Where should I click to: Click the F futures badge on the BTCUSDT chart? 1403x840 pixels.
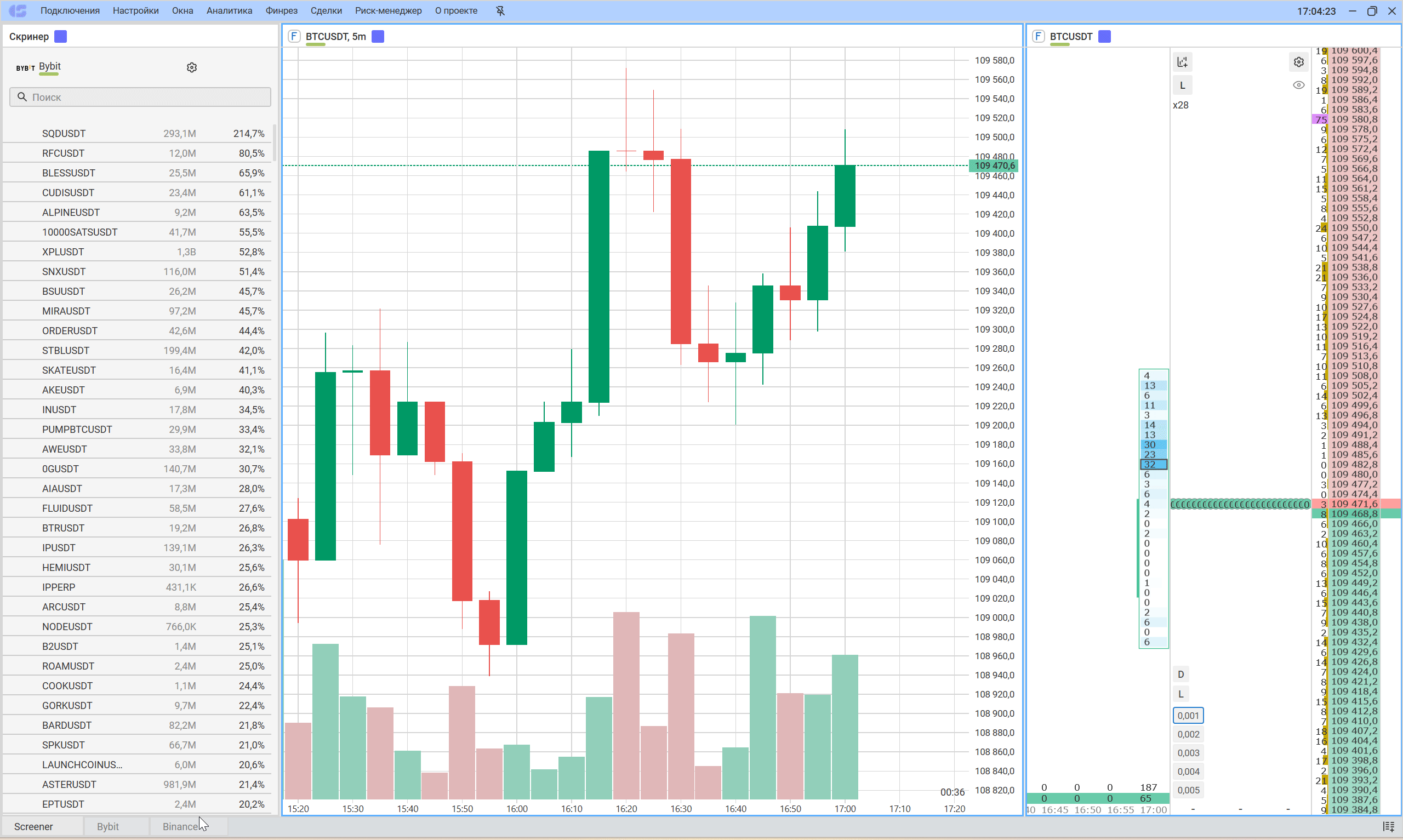[x=294, y=37]
